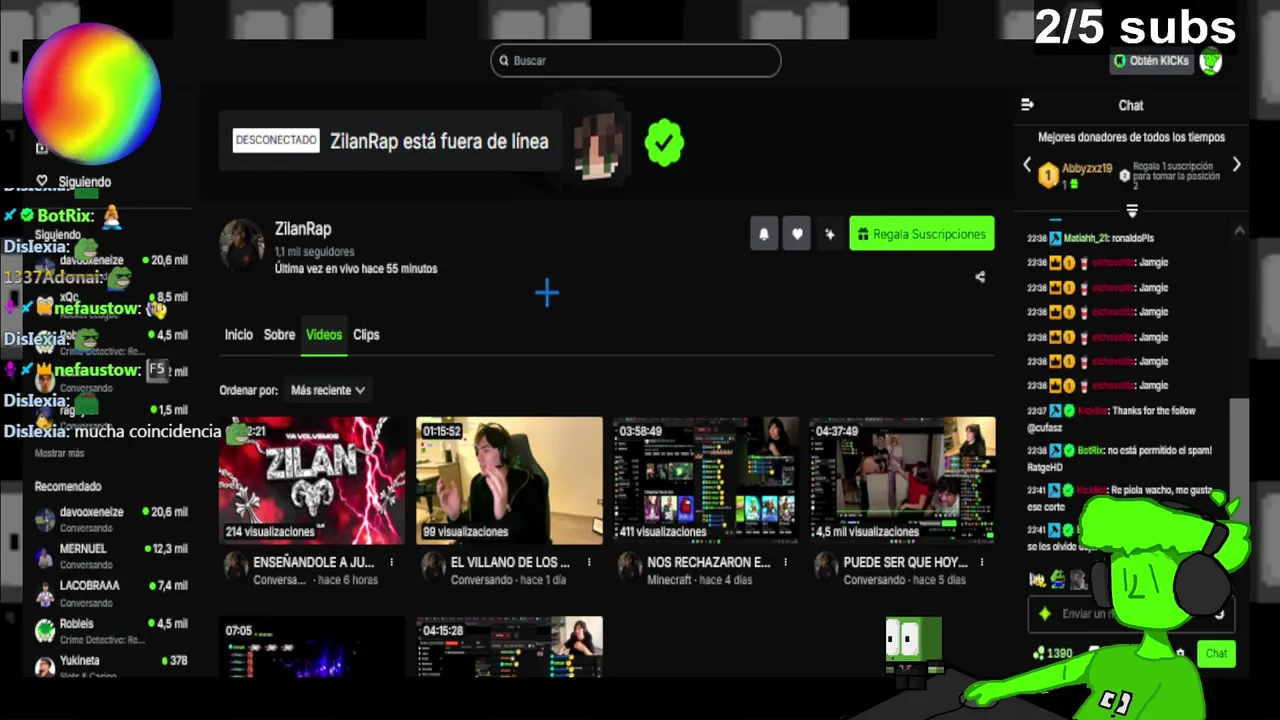This screenshot has width=1280, height=720.
Task: Click davooxeneize name in Recomendado list
Action: (x=92, y=512)
